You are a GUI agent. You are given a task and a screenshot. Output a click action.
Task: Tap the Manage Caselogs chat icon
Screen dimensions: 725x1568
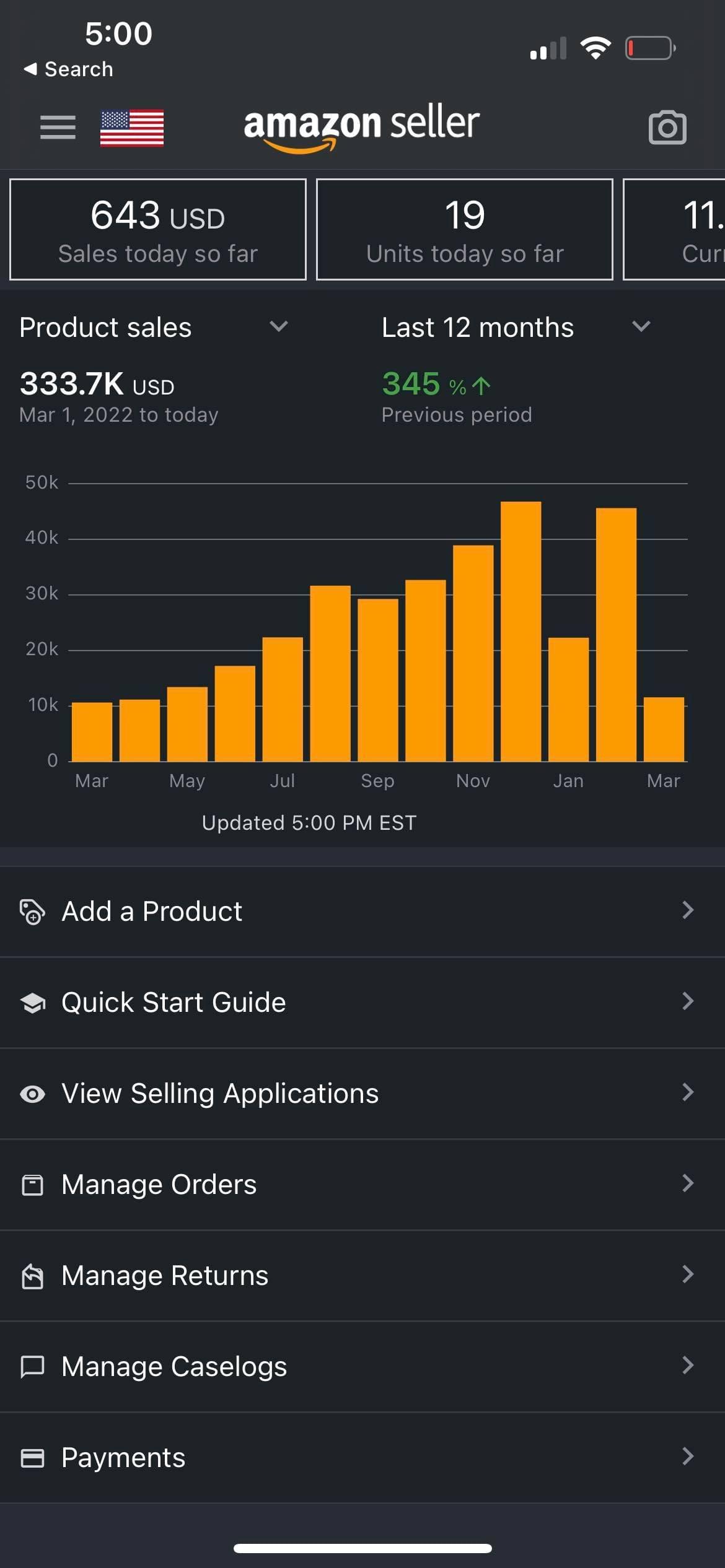point(32,1366)
